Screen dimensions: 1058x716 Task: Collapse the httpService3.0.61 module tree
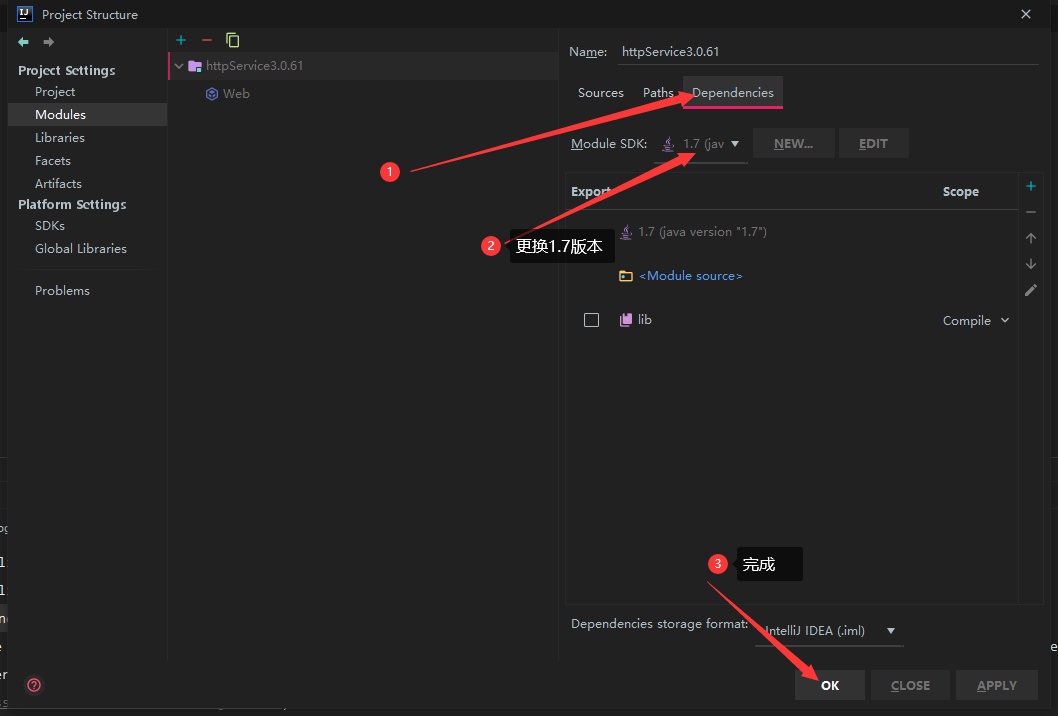pos(178,65)
